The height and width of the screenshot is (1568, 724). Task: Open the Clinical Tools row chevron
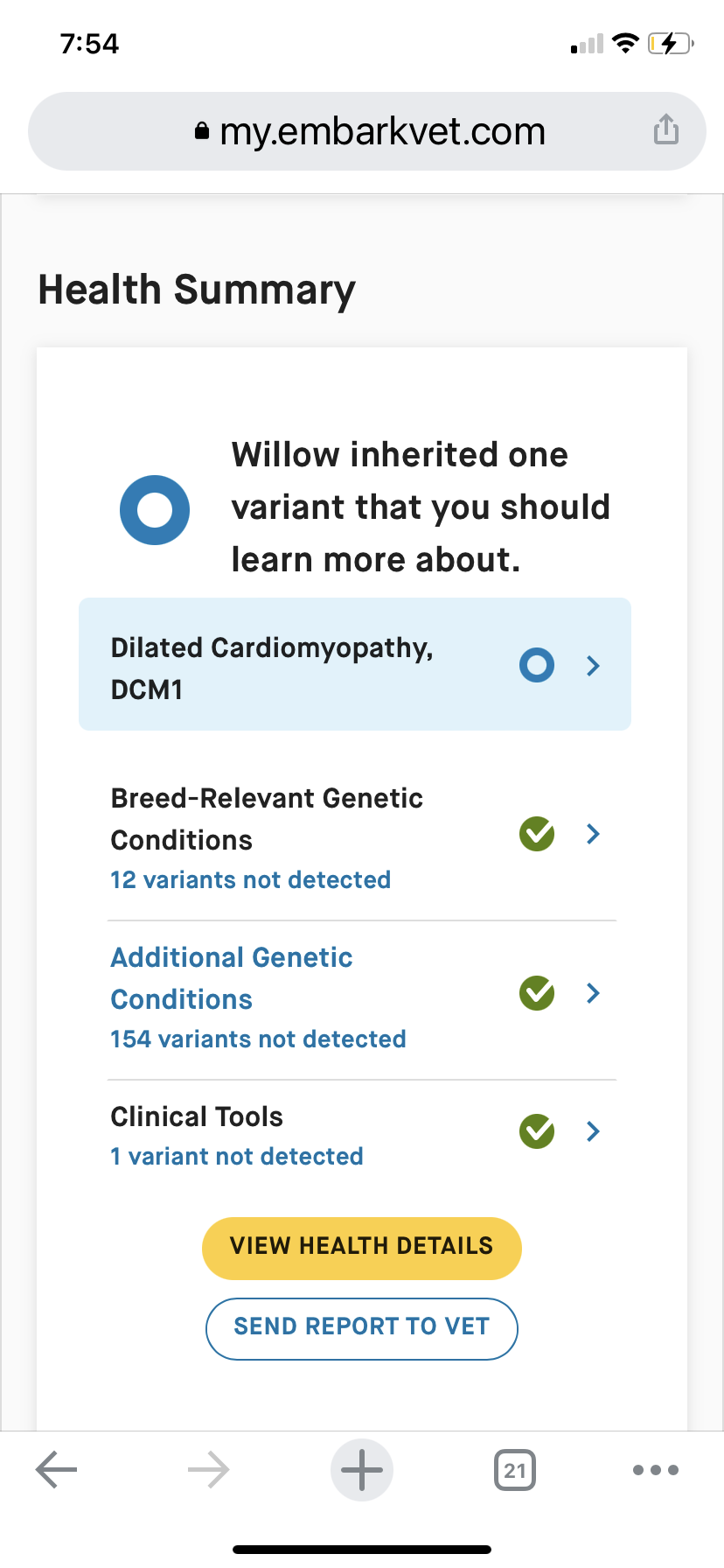tap(593, 1131)
